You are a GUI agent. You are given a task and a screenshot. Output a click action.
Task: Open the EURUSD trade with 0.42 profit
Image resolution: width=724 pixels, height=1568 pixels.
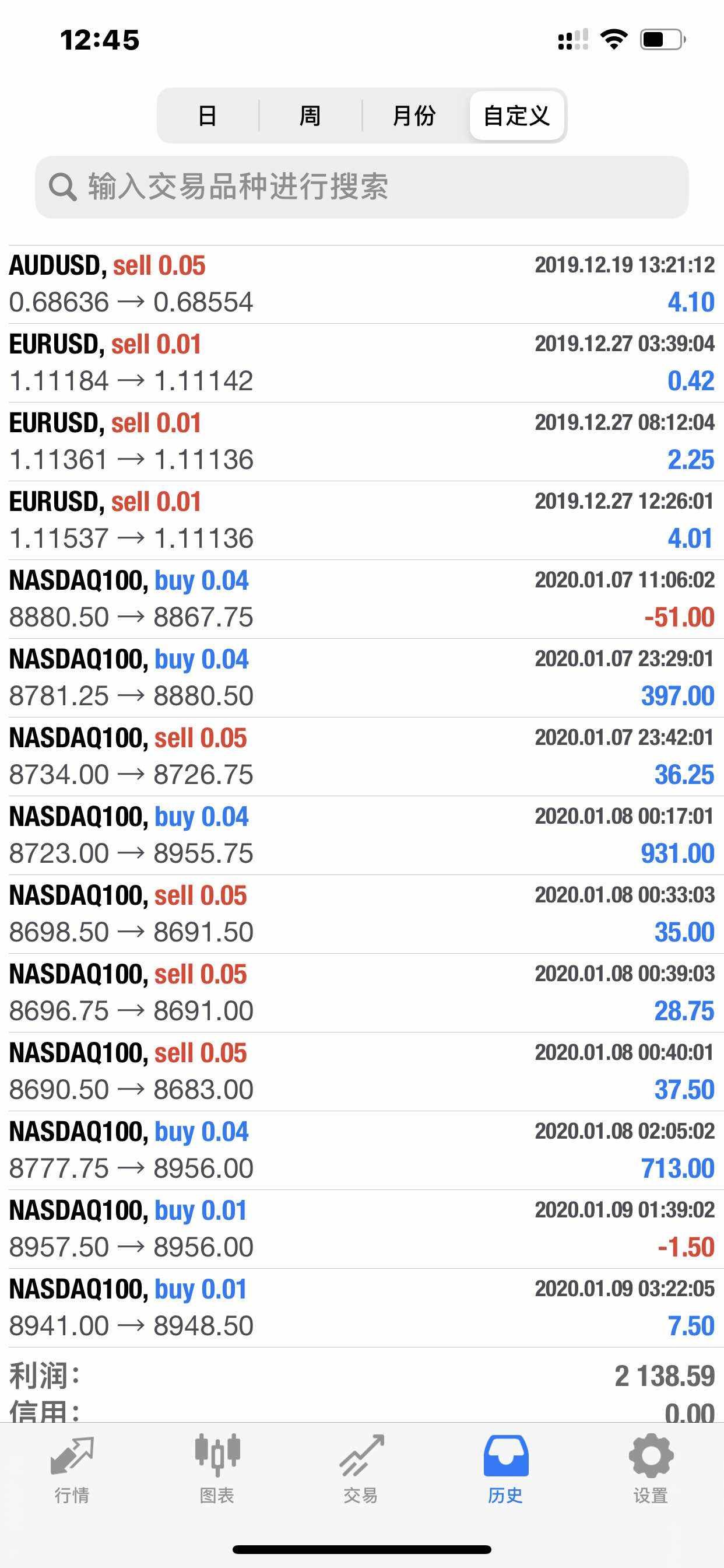coord(361,363)
